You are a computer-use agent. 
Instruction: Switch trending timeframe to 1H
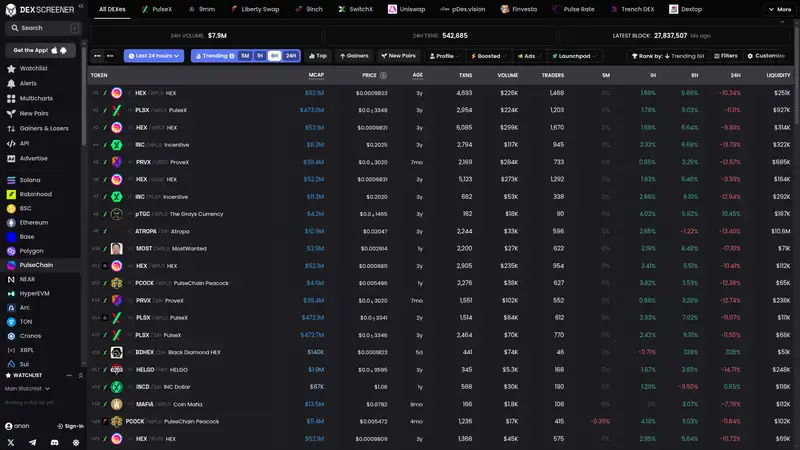tap(260, 56)
